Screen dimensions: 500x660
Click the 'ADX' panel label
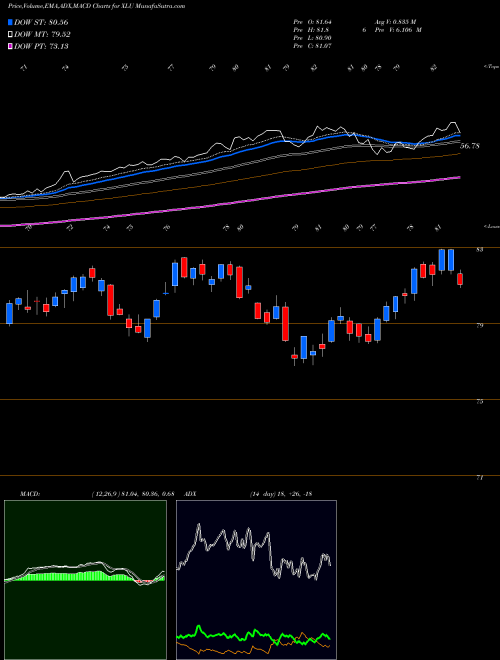point(191,494)
